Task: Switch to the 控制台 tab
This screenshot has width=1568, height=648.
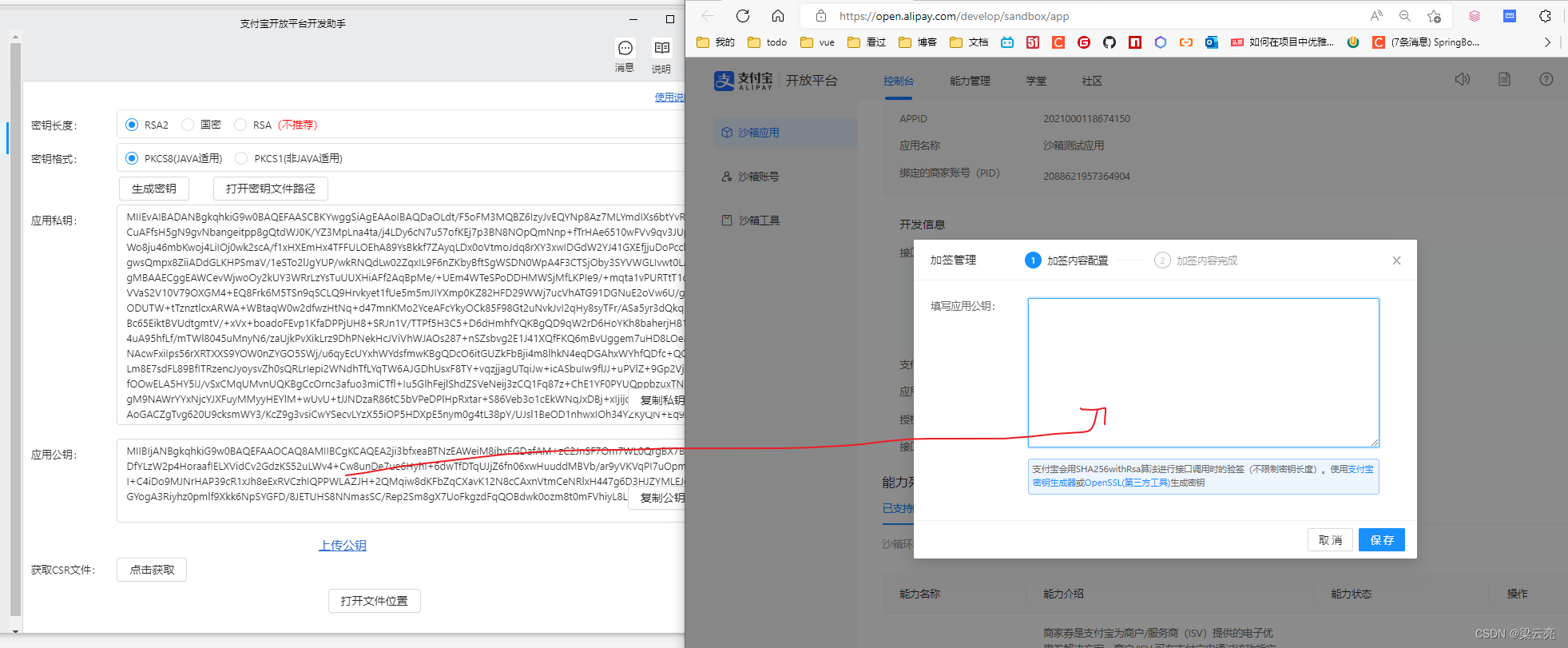Action: tap(898, 81)
